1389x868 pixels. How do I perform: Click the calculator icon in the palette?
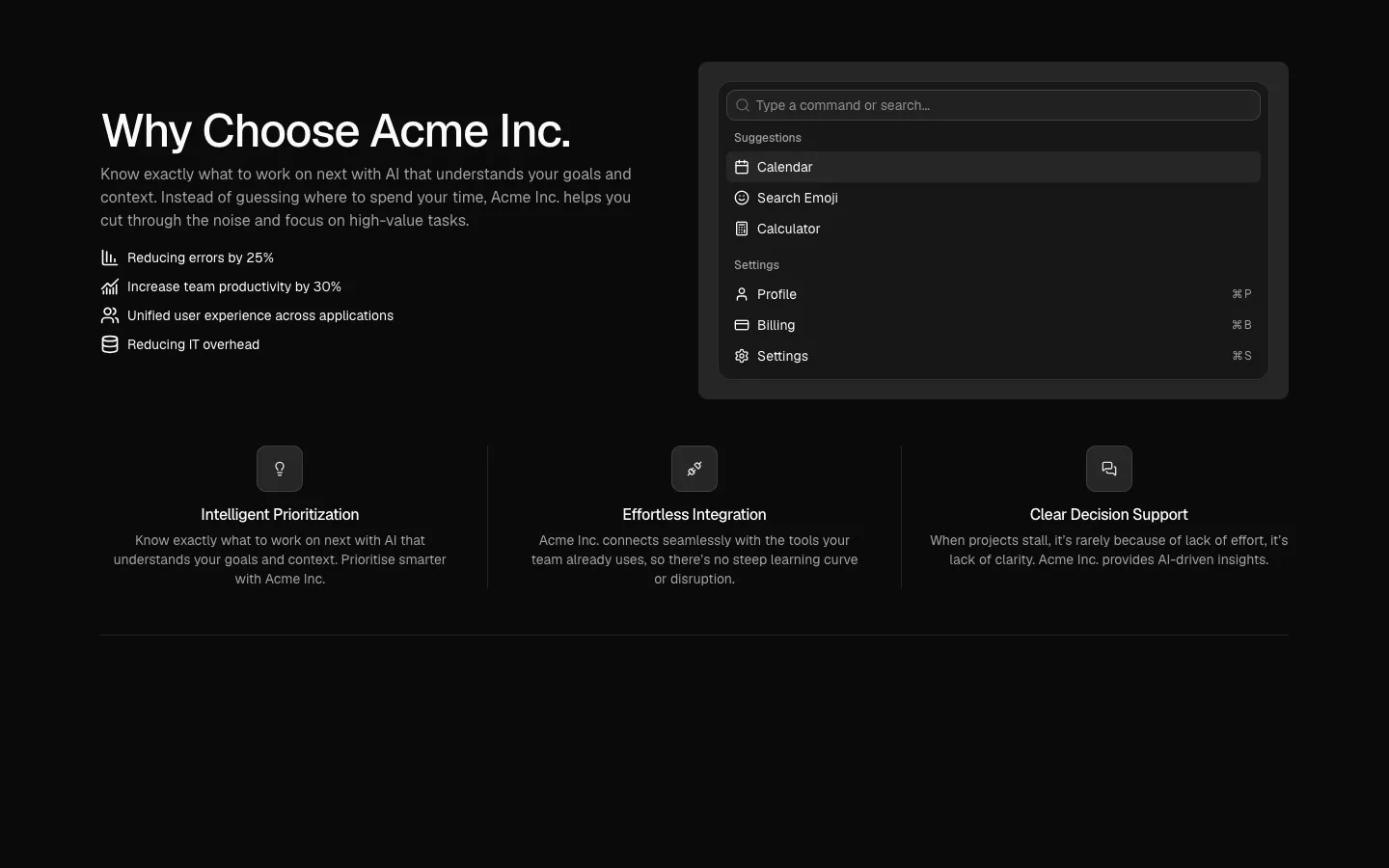point(742,229)
